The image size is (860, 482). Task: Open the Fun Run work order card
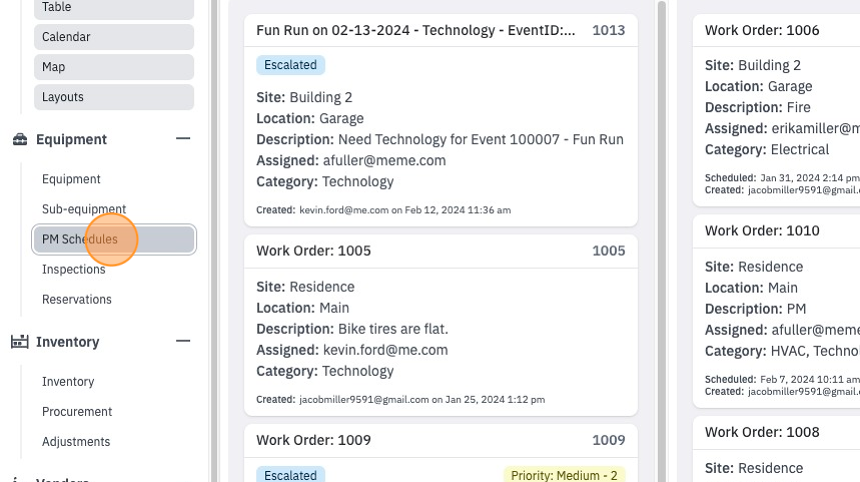pos(441,120)
